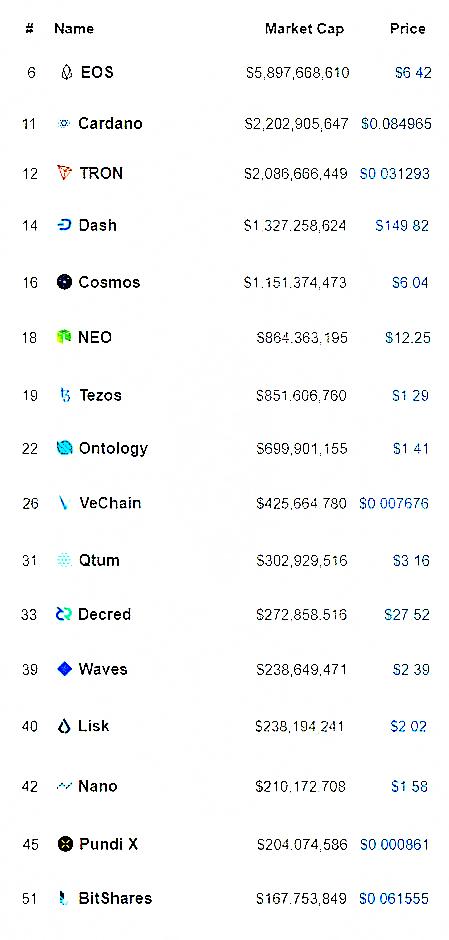
Task: Open the Dash price link $149.82
Action: click(402, 225)
